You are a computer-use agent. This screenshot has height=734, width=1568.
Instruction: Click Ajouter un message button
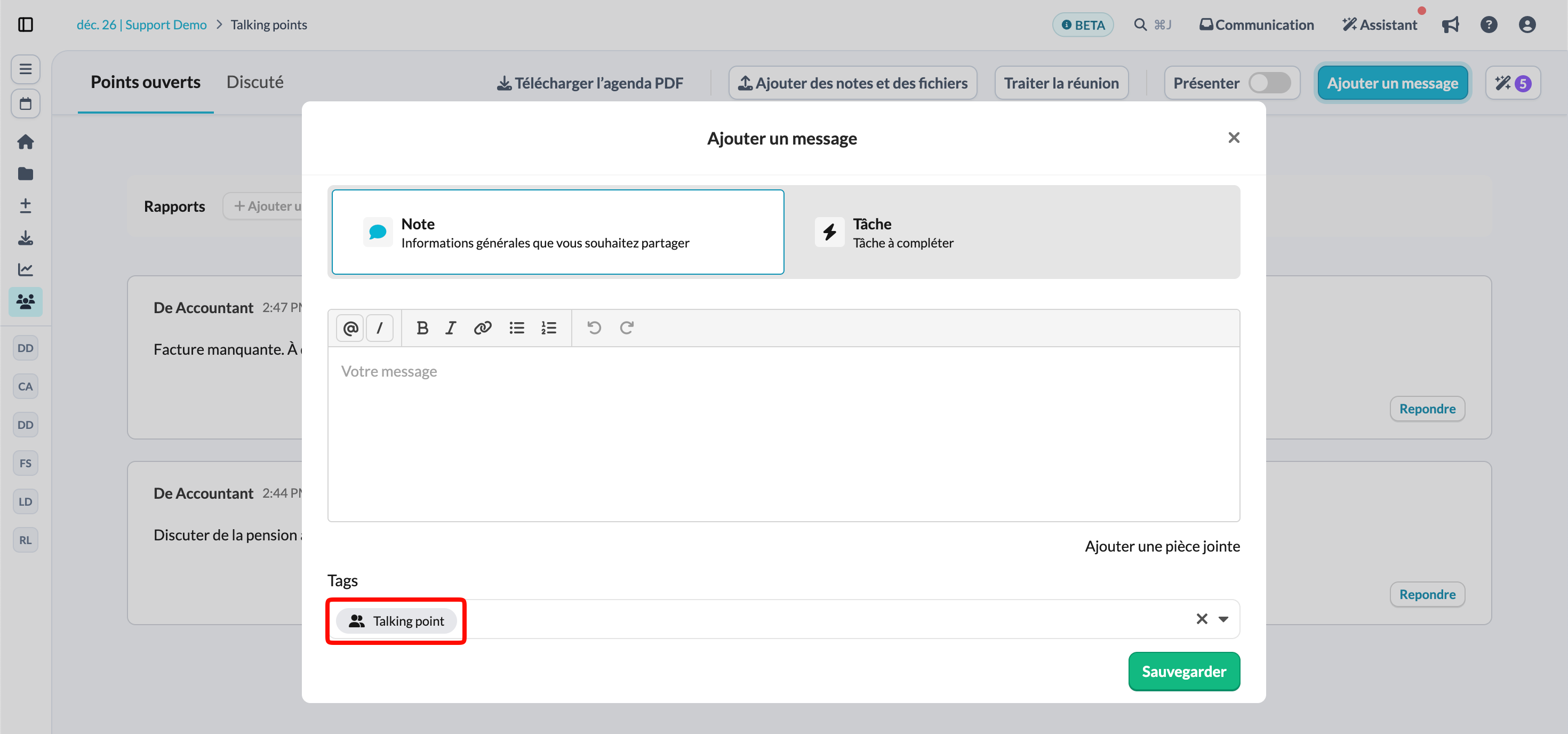tap(1393, 83)
